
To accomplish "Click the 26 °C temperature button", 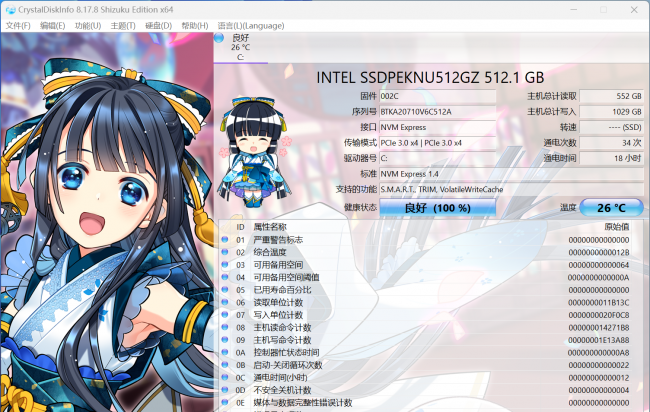I will [x=611, y=208].
